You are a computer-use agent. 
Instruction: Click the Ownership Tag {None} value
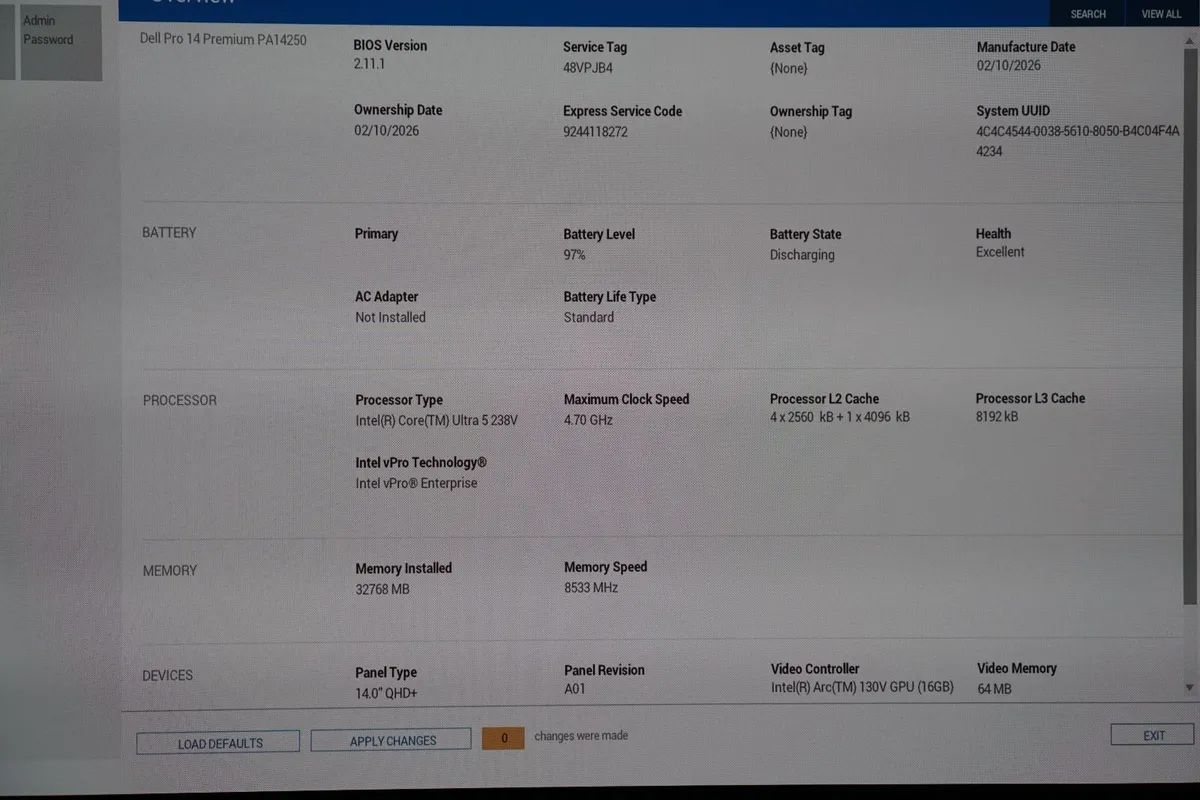pyautogui.click(x=788, y=132)
